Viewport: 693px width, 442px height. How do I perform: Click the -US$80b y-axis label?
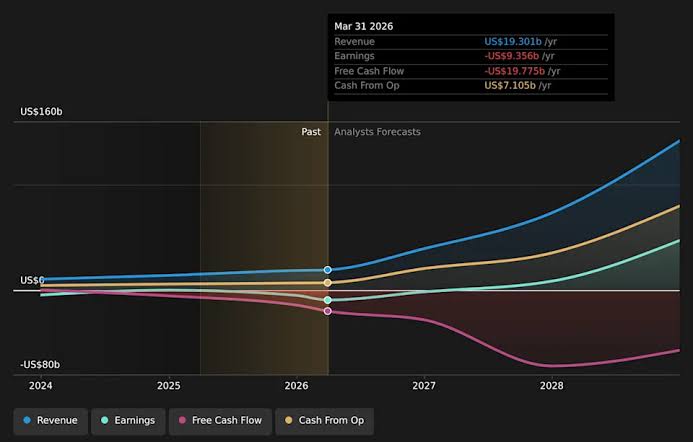[40, 365]
